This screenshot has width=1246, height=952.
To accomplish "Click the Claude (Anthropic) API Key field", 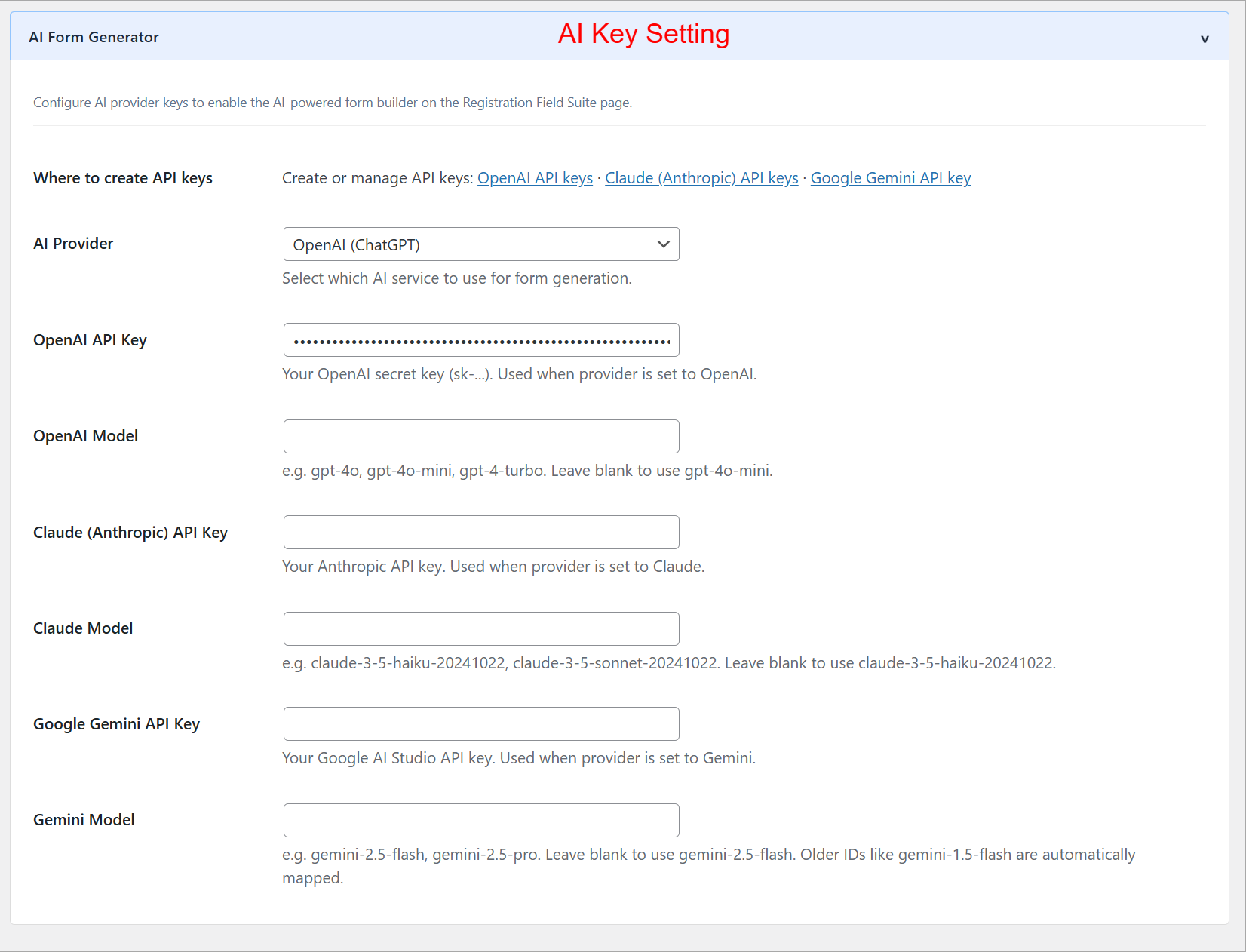I will (x=481, y=533).
